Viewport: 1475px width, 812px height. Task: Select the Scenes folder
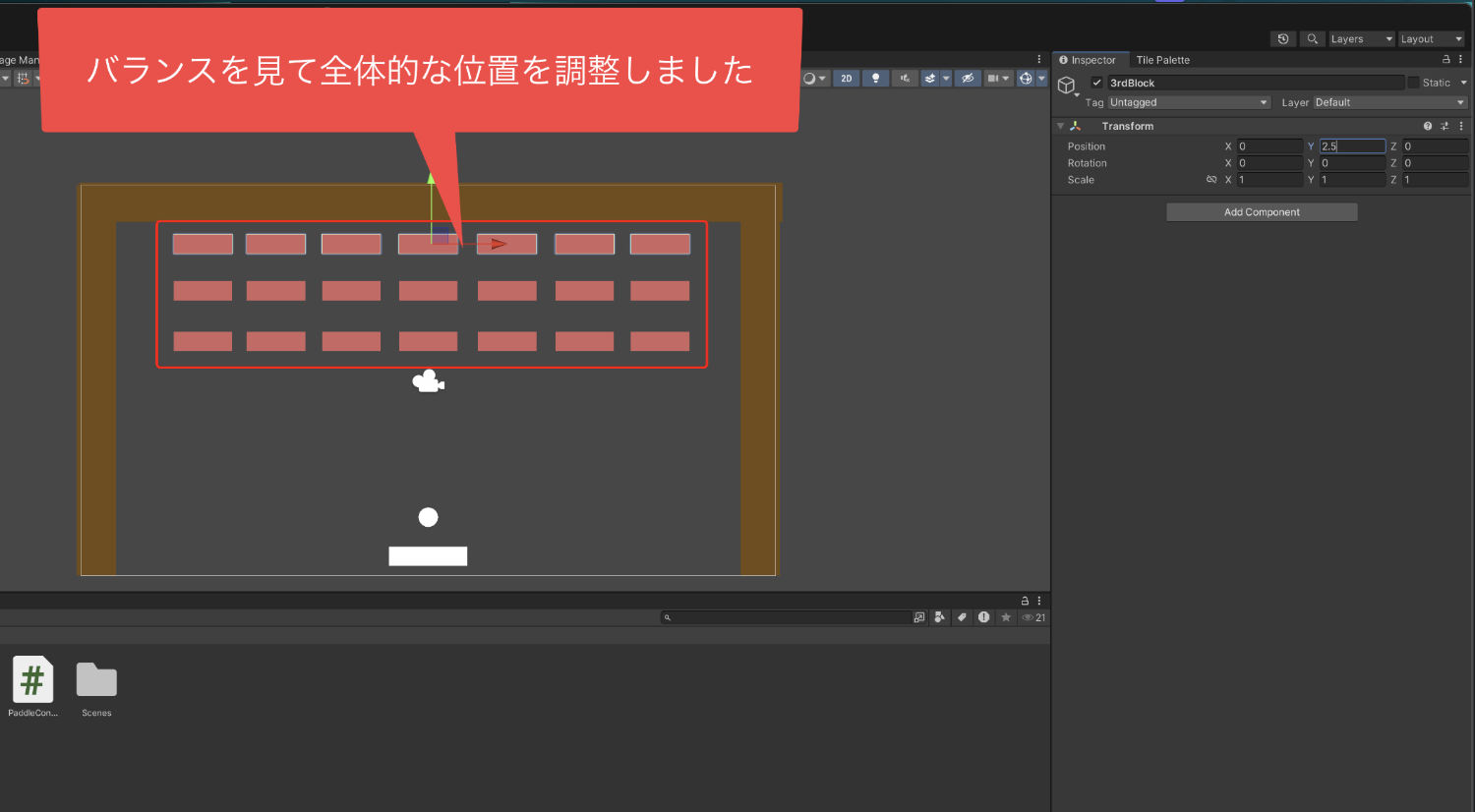click(96, 688)
